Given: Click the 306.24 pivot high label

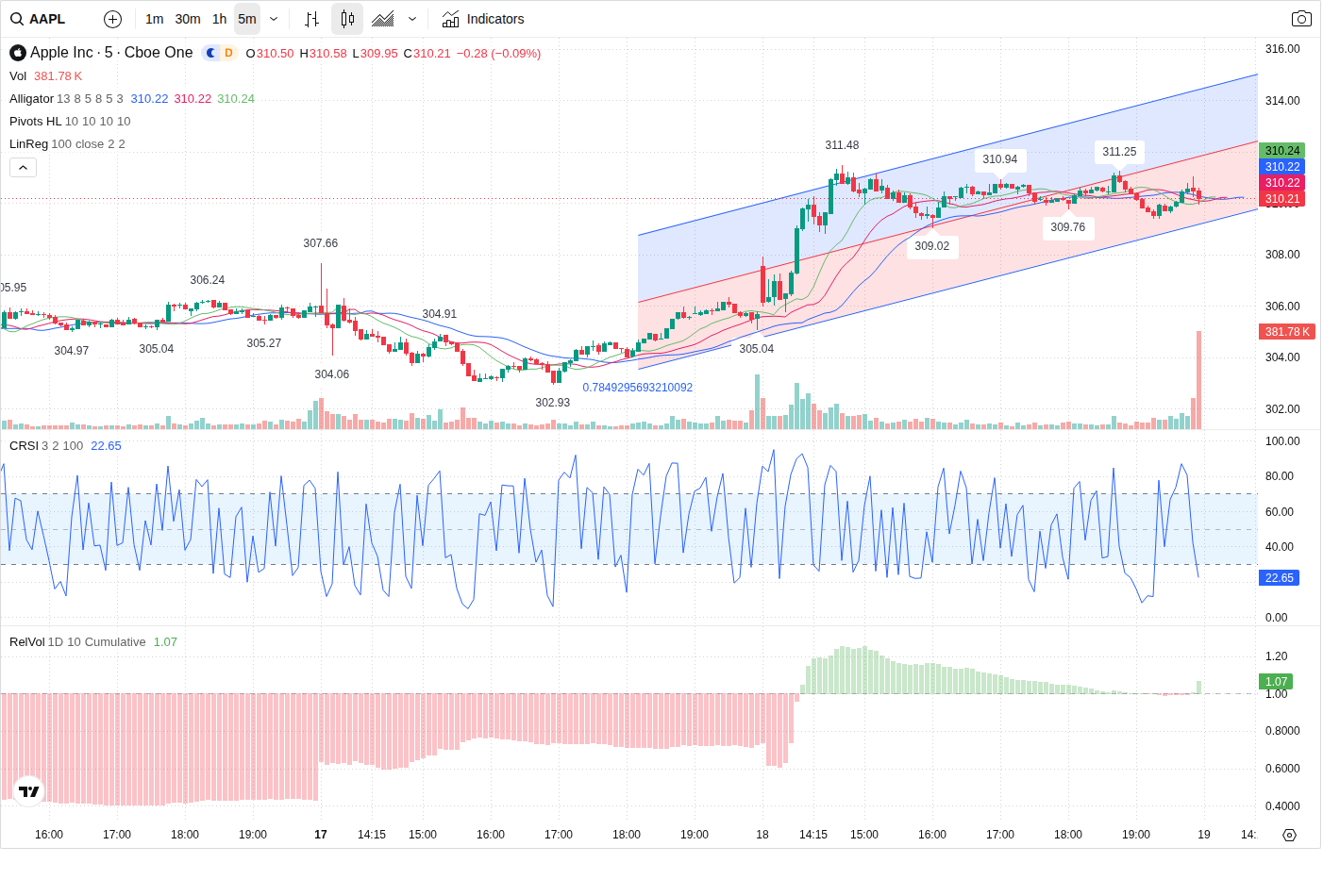Looking at the screenshot, I should coord(207,280).
